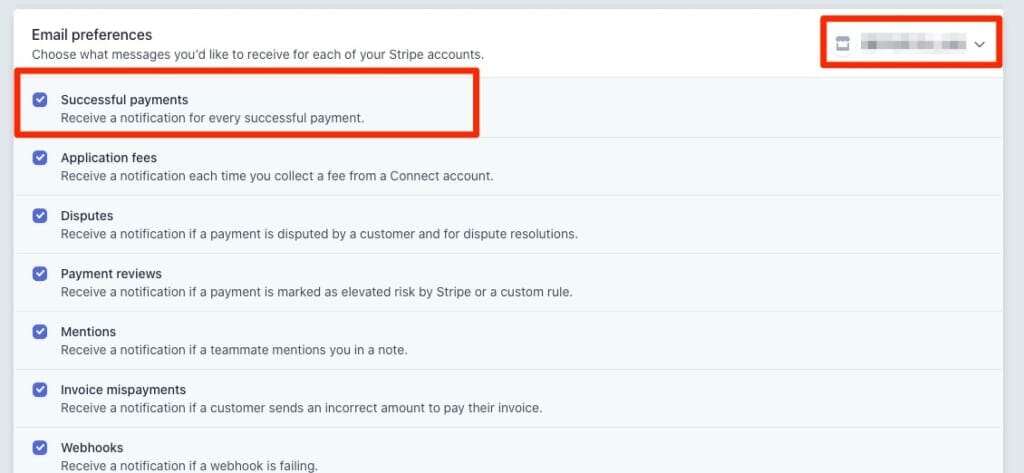This screenshot has height=473, width=1024.
Task: Click the Successful payments label
Action: (124, 100)
